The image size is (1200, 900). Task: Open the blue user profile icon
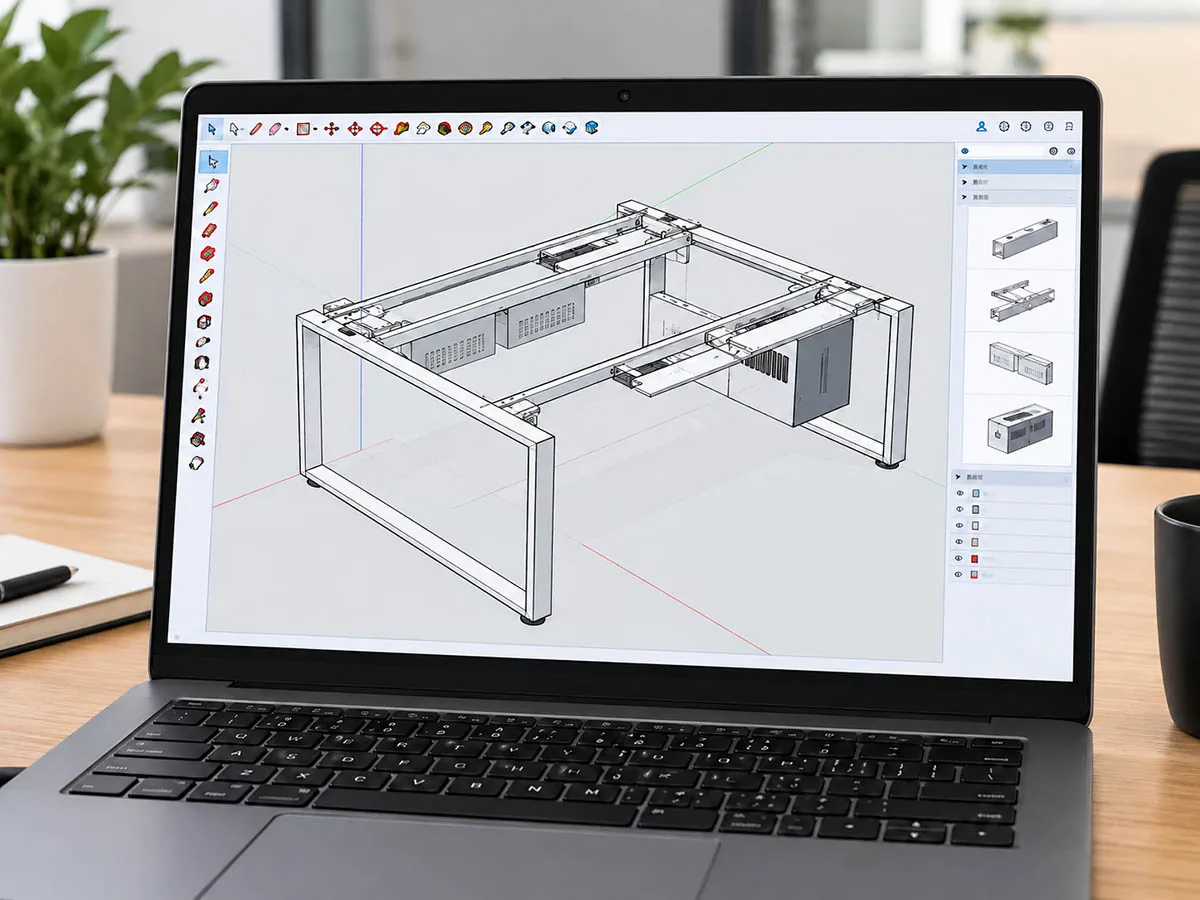(x=981, y=126)
